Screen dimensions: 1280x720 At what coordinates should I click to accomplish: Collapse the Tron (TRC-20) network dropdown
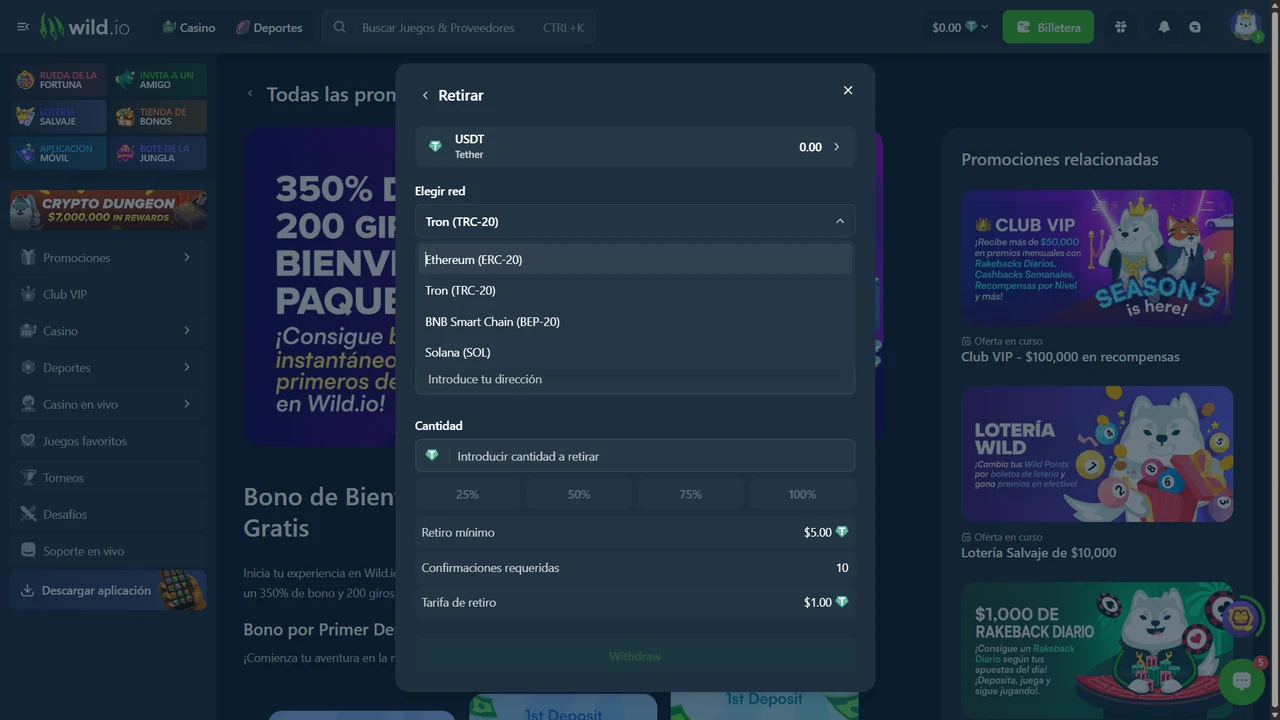point(635,221)
